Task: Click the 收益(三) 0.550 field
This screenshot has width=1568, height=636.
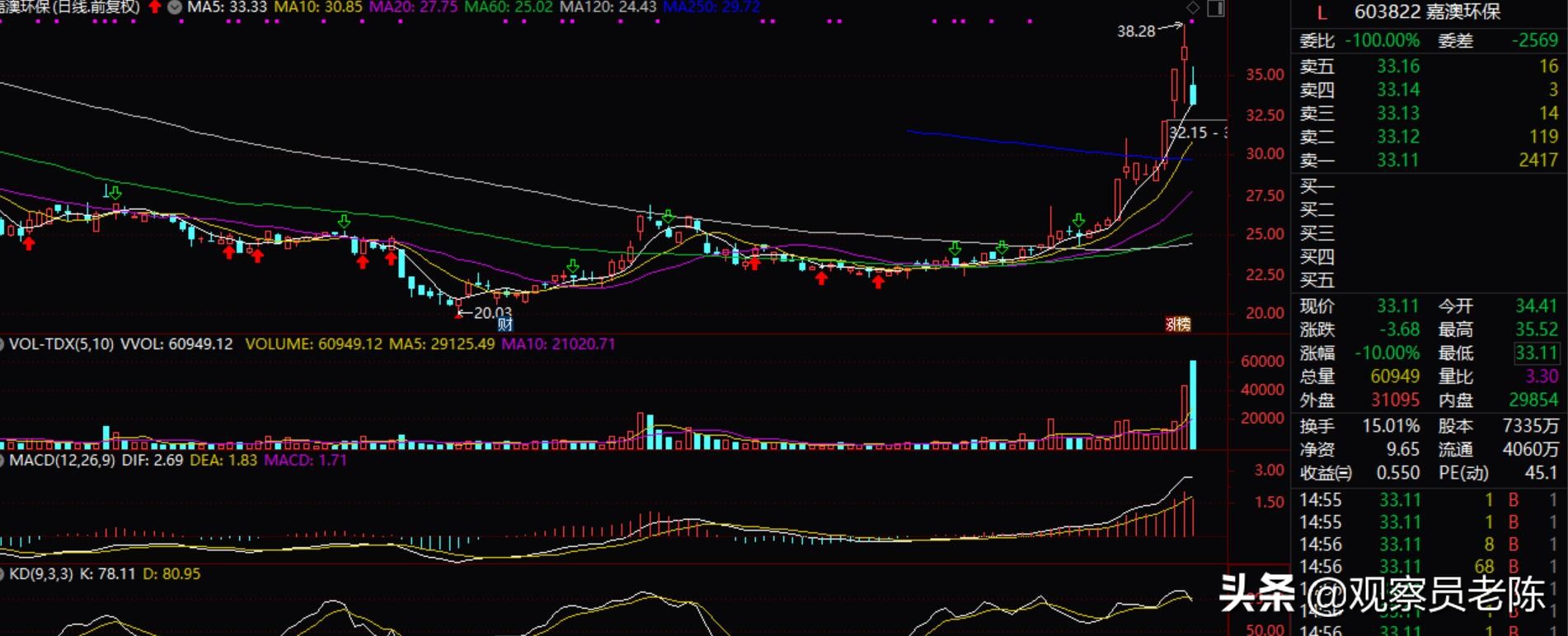Action: click(x=1359, y=473)
